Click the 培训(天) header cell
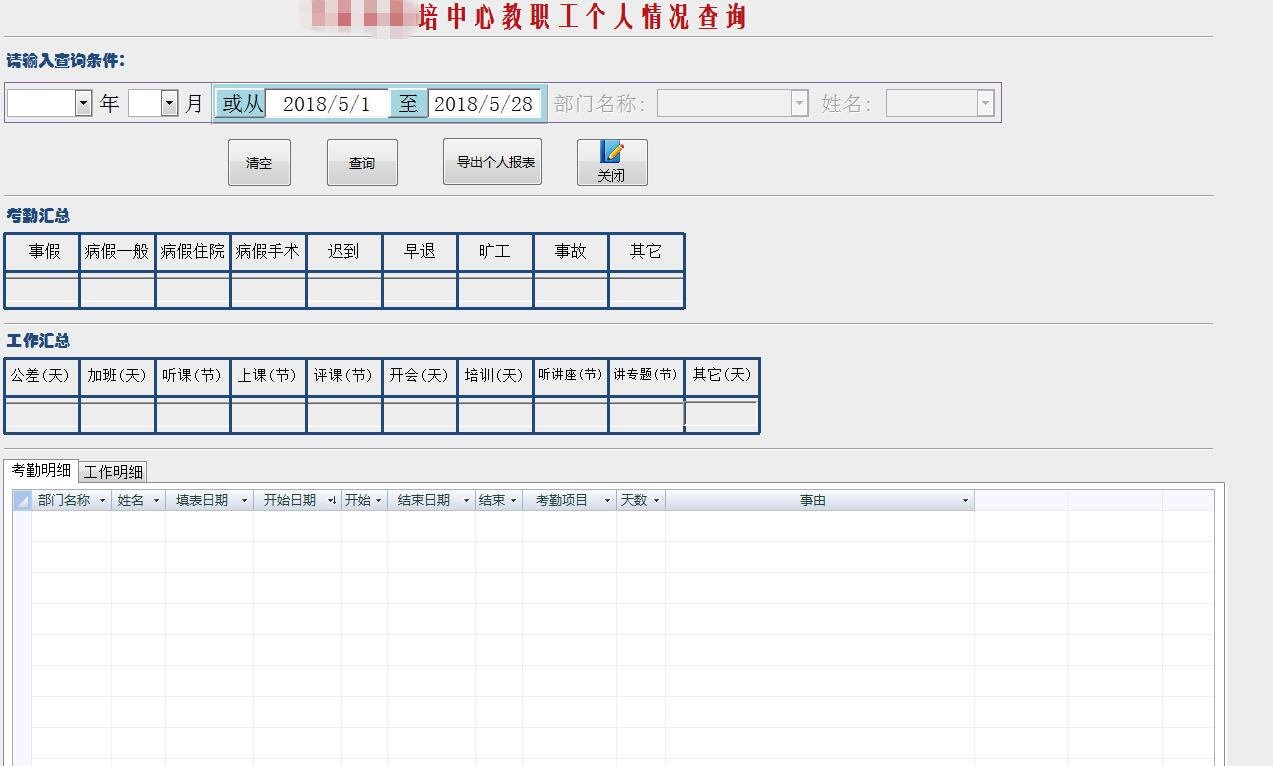Screen dimensions: 1273x766 click(x=495, y=376)
